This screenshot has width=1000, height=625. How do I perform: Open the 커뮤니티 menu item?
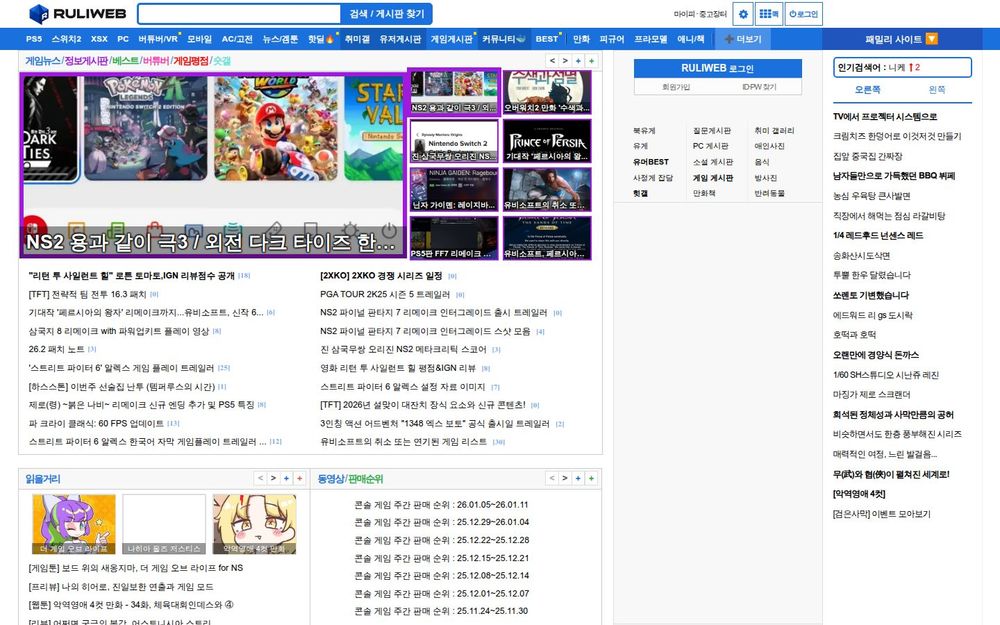[x=504, y=39]
